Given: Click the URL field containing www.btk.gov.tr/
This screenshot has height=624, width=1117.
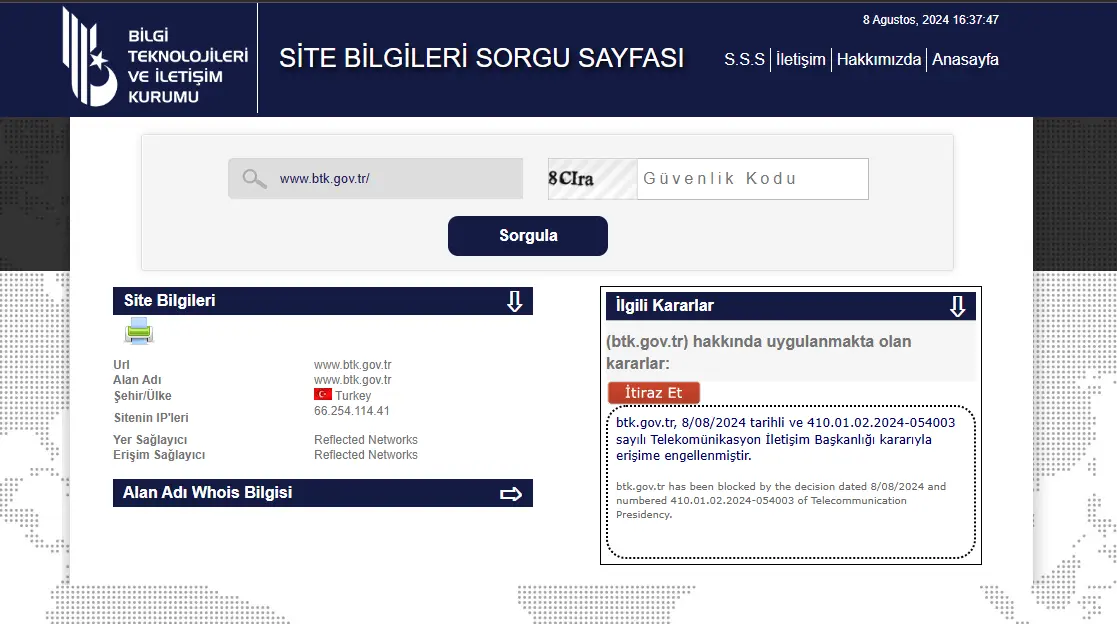Looking at the screenshot, I should tap(375, 179).
